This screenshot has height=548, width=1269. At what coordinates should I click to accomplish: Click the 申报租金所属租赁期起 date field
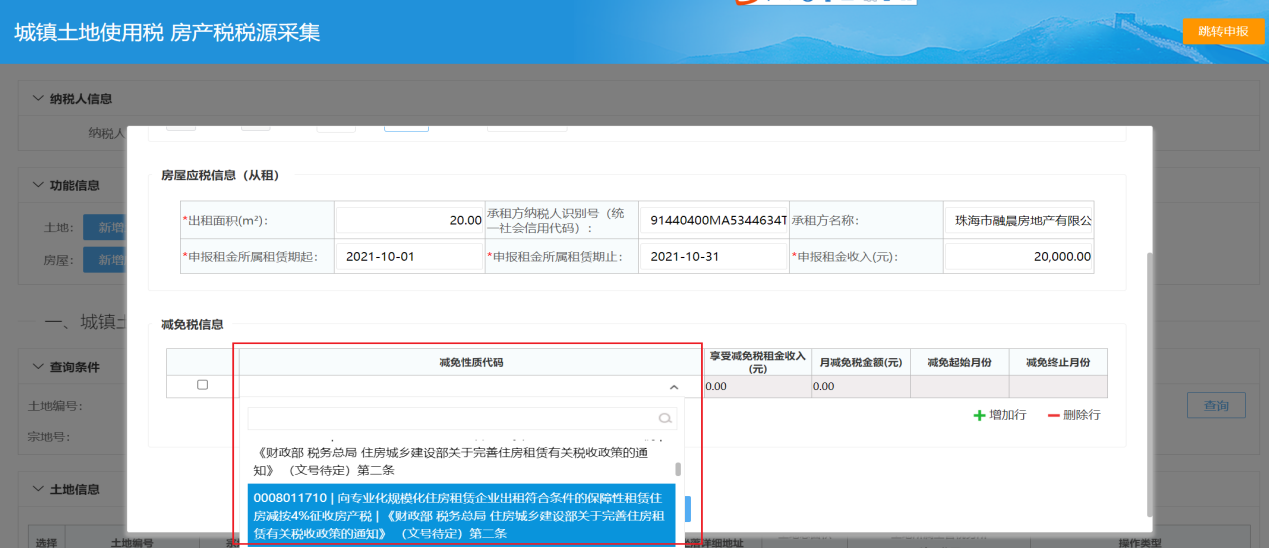click(409, 257)
